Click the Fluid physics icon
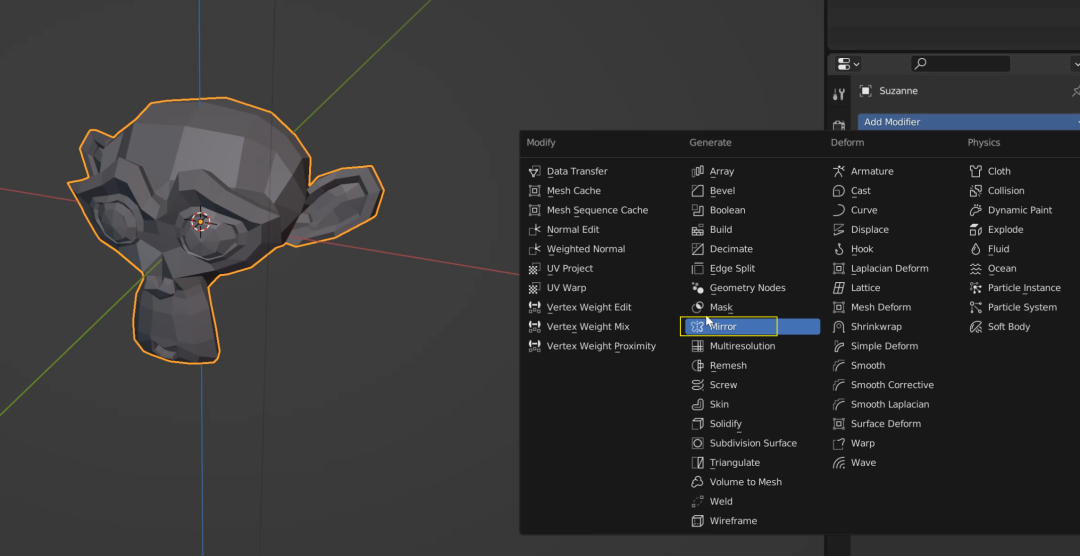This screenshot has height=556, width=1080. coord(975,249)
